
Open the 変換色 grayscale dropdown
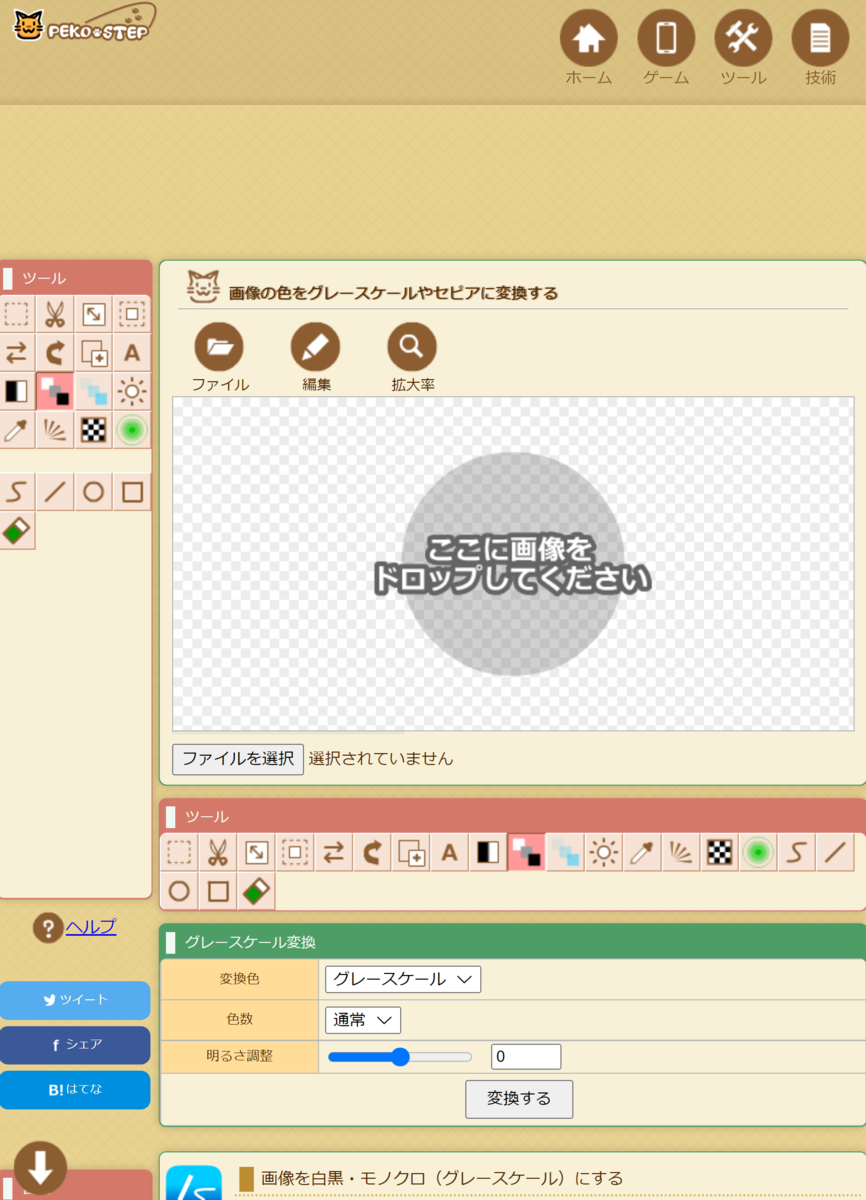403,979
